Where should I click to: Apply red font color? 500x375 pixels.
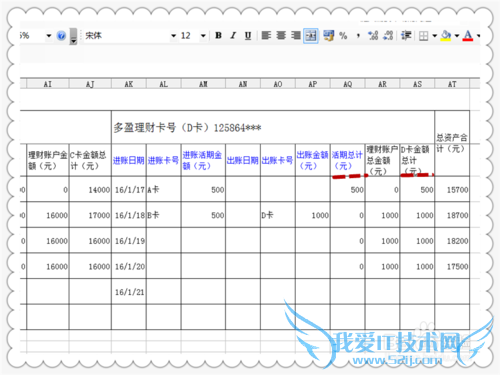click(468, 35)
